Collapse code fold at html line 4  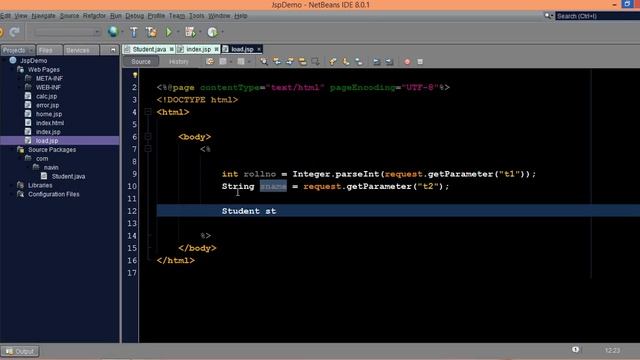(x=148, y=112)
